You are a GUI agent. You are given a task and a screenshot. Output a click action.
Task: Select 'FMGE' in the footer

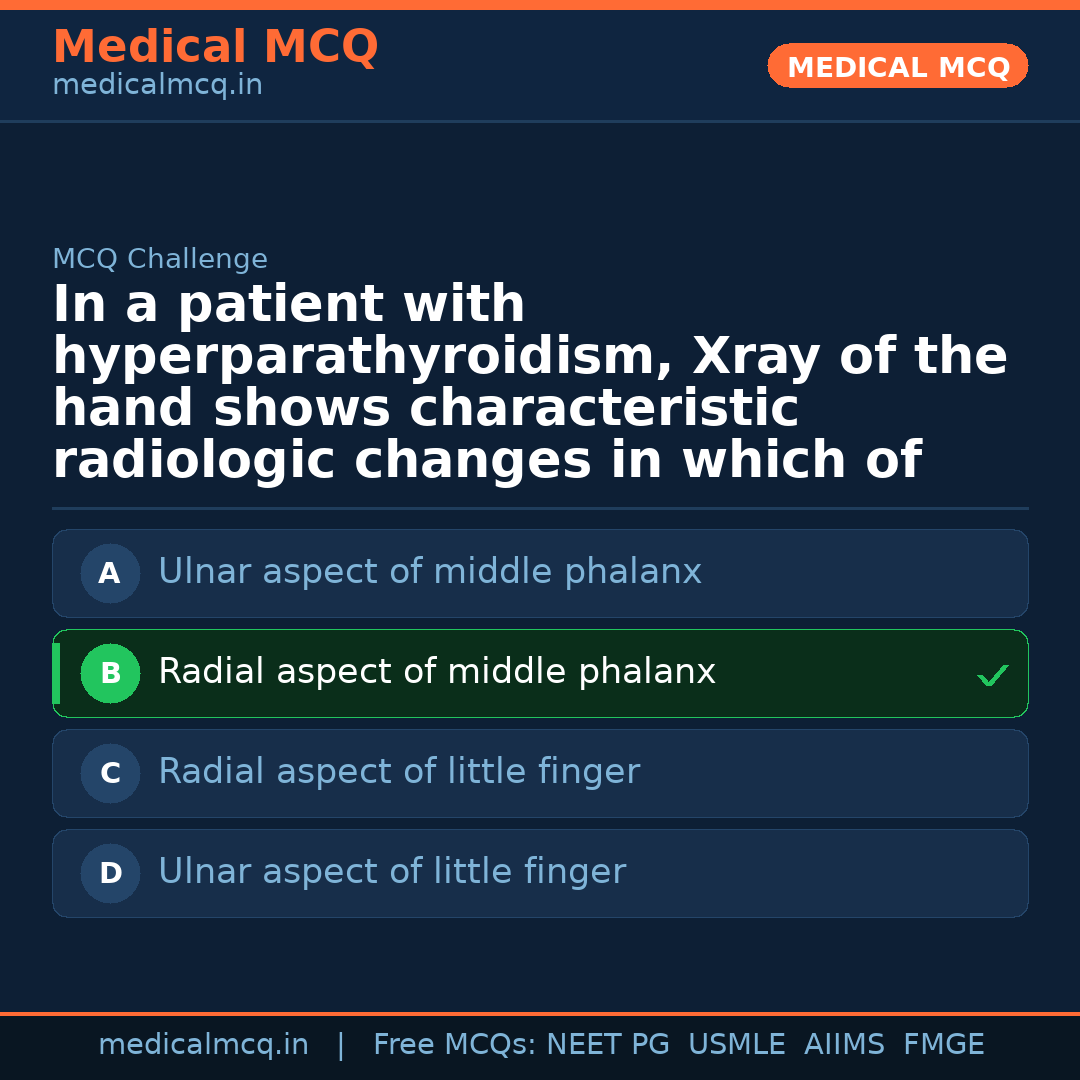pyautogui.click(x=943, y=1045)
